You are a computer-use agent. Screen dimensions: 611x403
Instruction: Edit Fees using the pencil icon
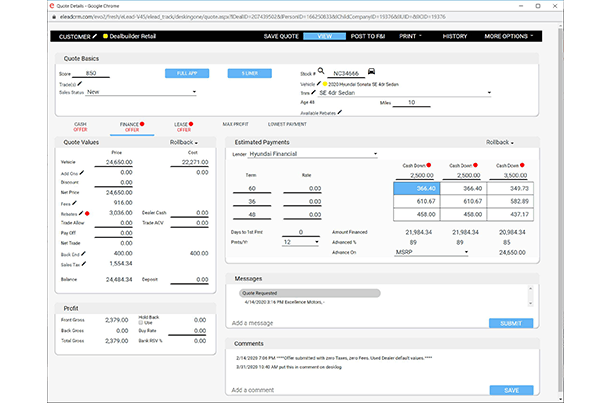click(74, 203)
